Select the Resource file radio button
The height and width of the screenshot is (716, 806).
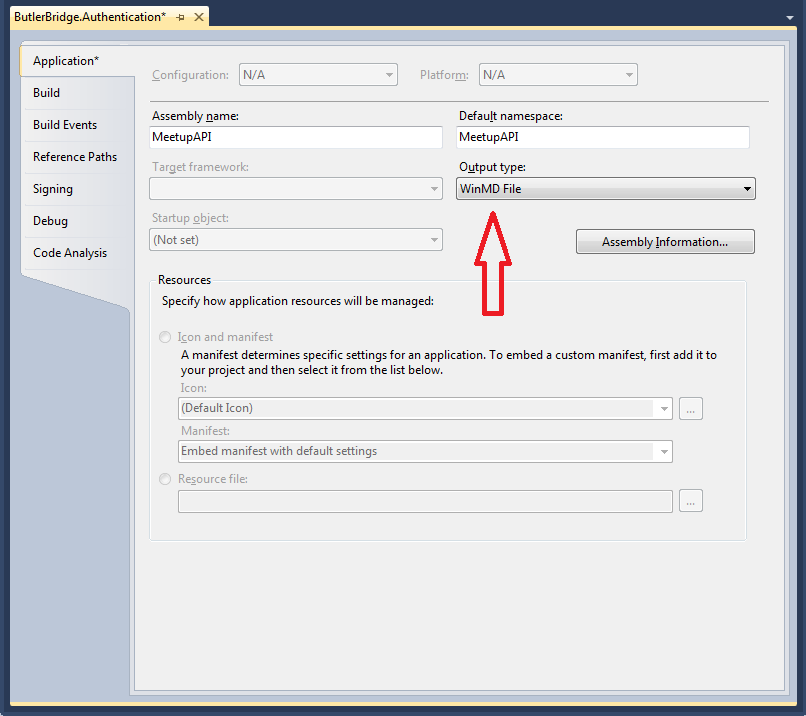165,479
